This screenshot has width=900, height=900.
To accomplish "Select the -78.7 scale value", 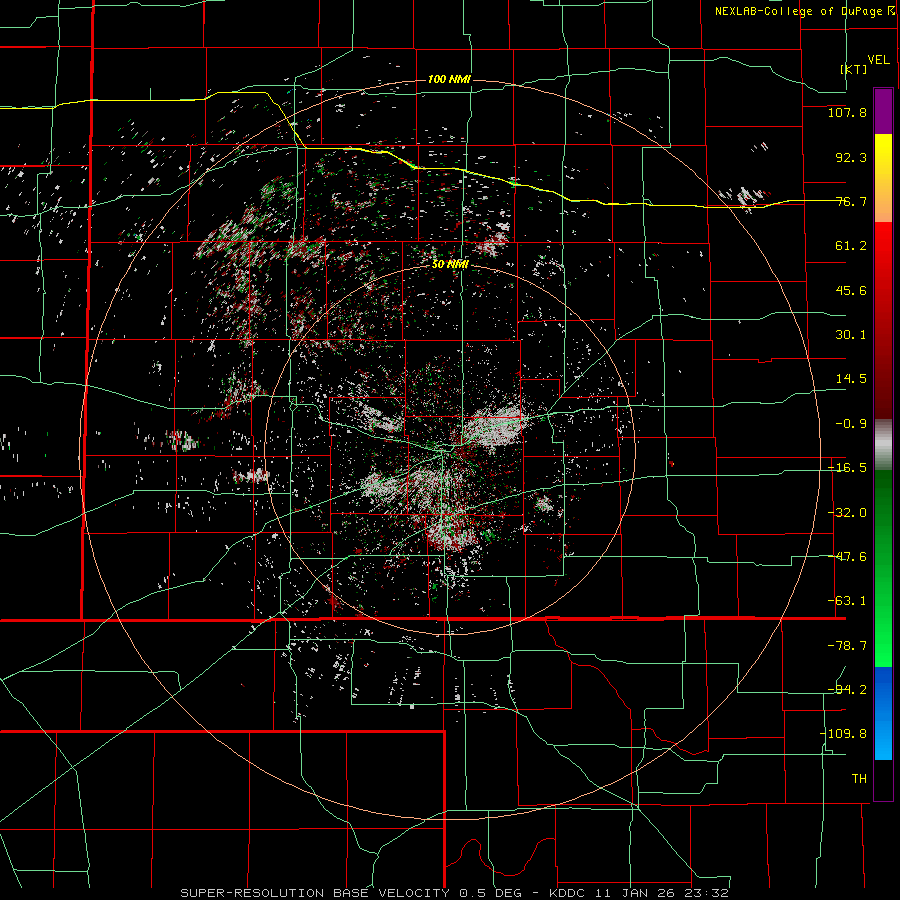I will point(847,646).
